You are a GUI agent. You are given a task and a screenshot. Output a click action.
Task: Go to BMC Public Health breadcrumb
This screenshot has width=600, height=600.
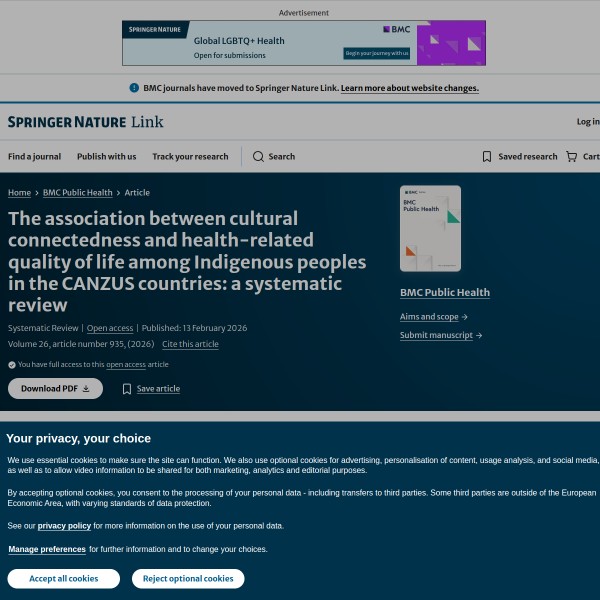tap(77, 193)
